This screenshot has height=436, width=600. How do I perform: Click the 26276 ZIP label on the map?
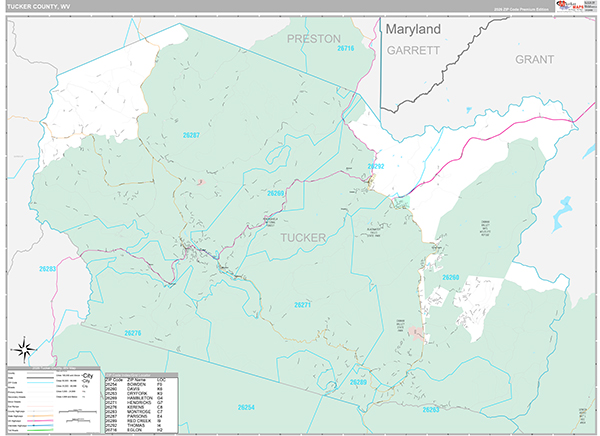[133, 333]
